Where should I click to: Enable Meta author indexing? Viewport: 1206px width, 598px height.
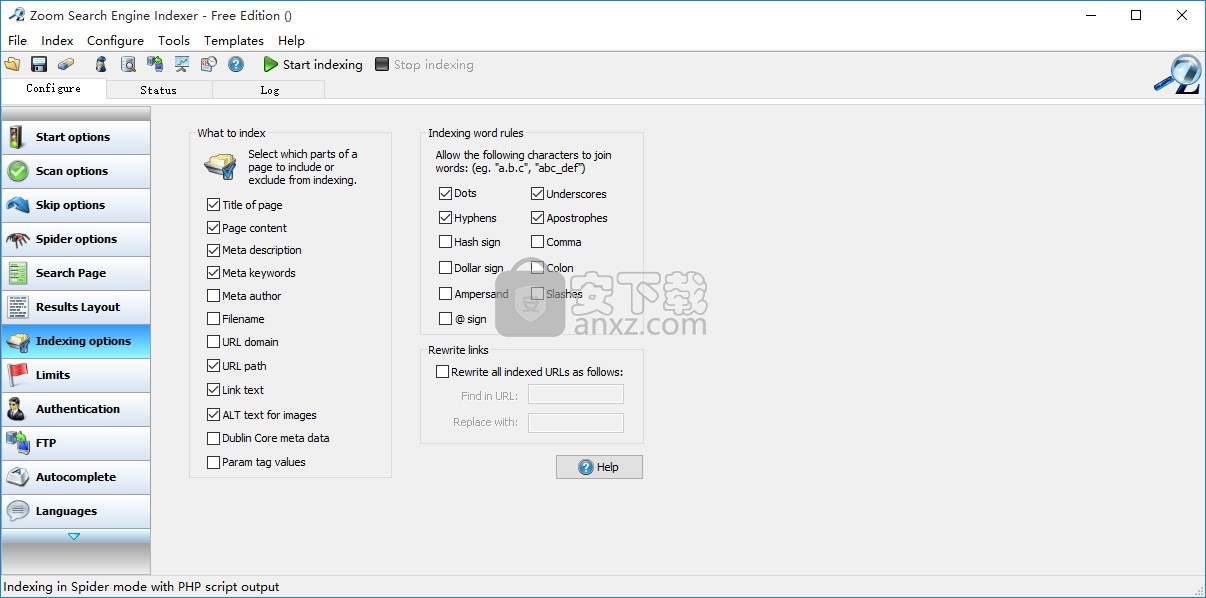point(213,295)
